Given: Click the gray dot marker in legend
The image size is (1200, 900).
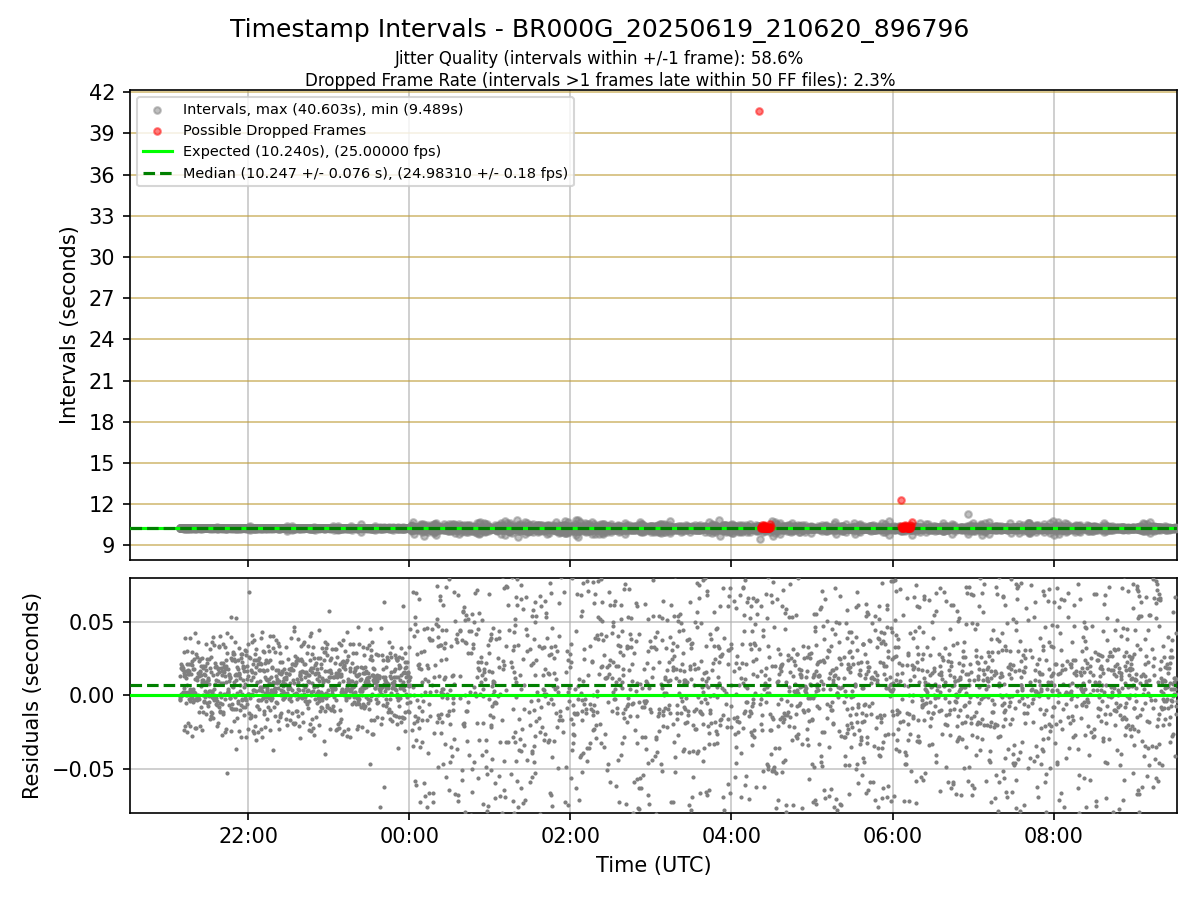Looking at the screenshot, I should 158,109.
